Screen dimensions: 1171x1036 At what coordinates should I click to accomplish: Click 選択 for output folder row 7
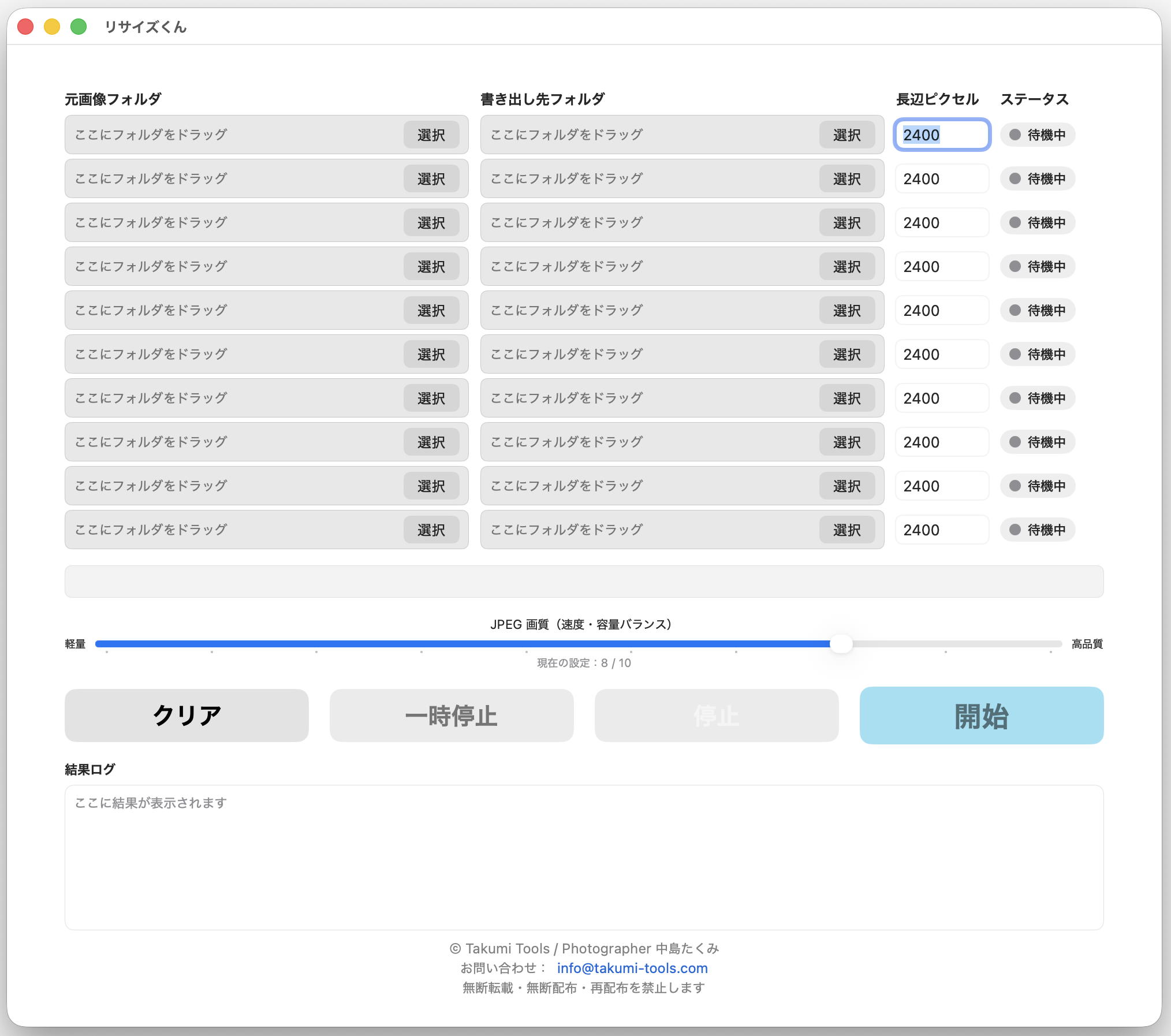click(847, 398)
